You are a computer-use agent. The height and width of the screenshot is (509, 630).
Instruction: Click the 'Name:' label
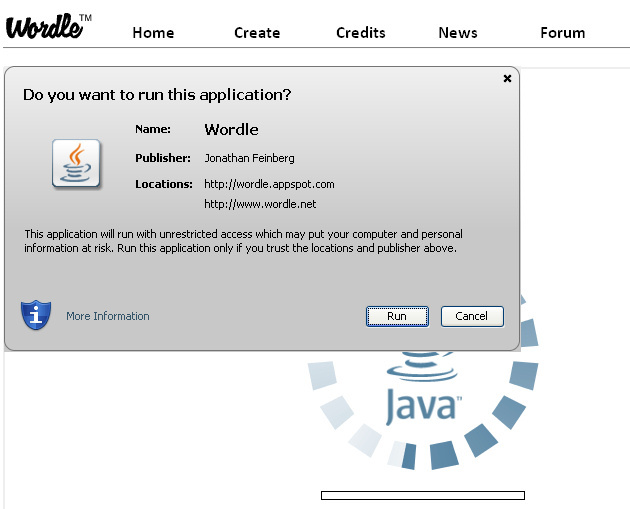pos(153,129)
